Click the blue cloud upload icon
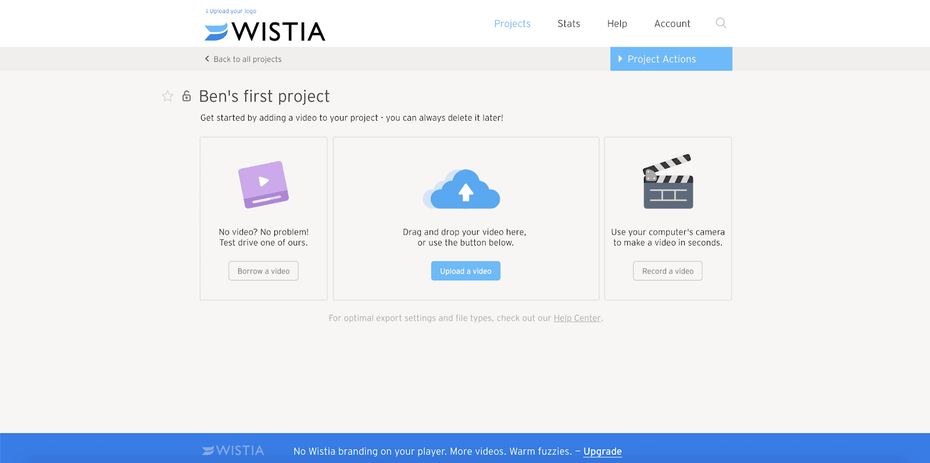Image resolution: width=930 pixels, height=463 pixels. point(461,189)
